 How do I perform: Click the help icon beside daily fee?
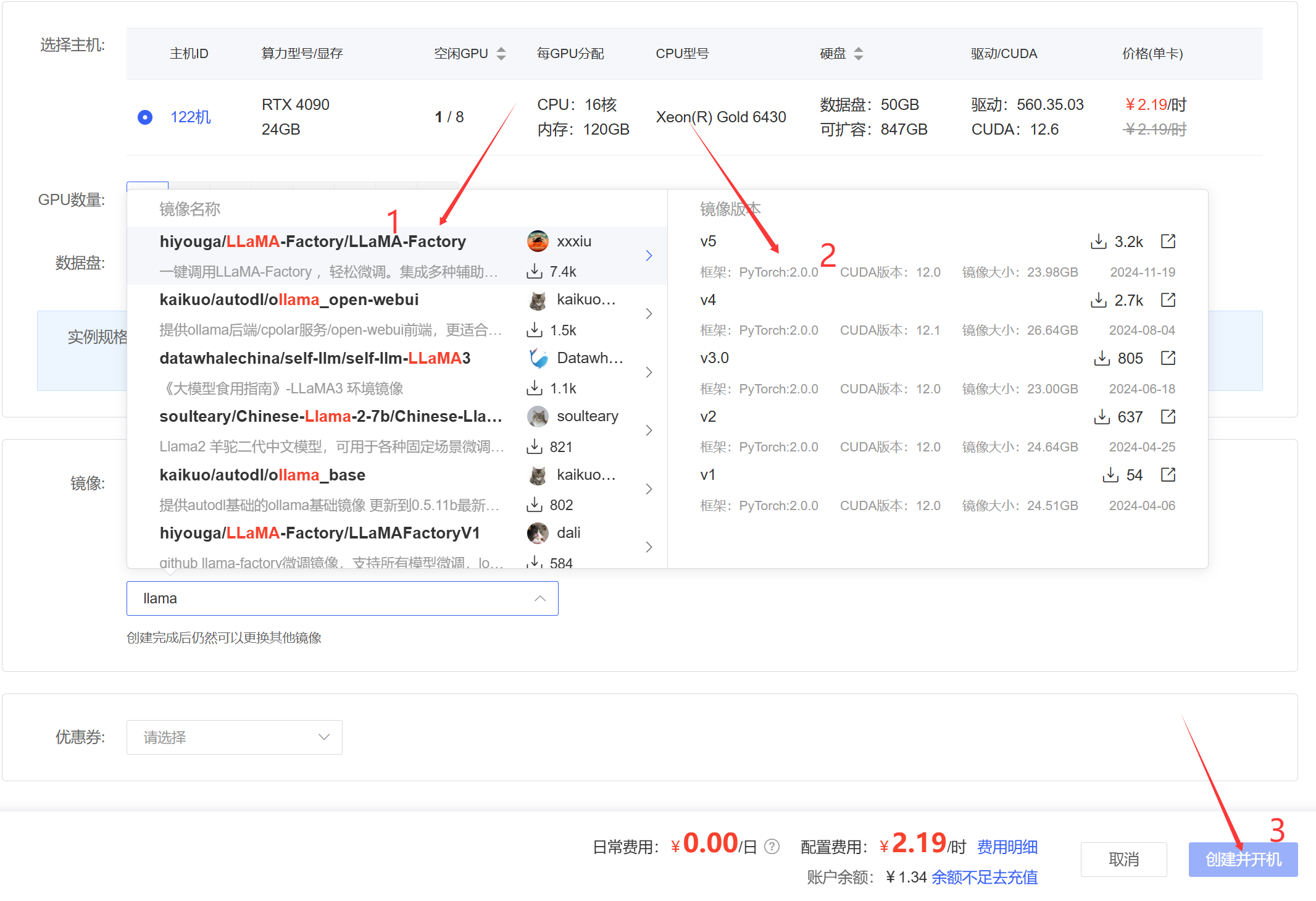[x=772, y=846]
